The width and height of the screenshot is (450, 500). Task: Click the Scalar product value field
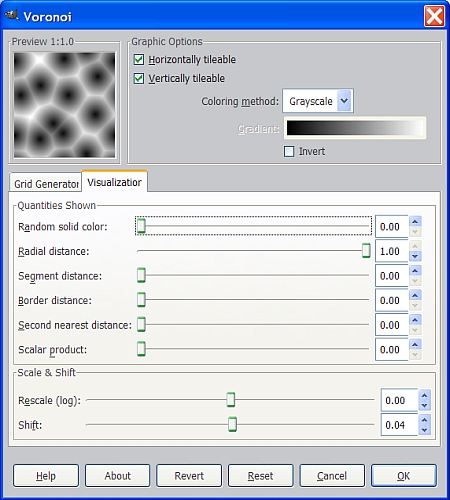392,349
